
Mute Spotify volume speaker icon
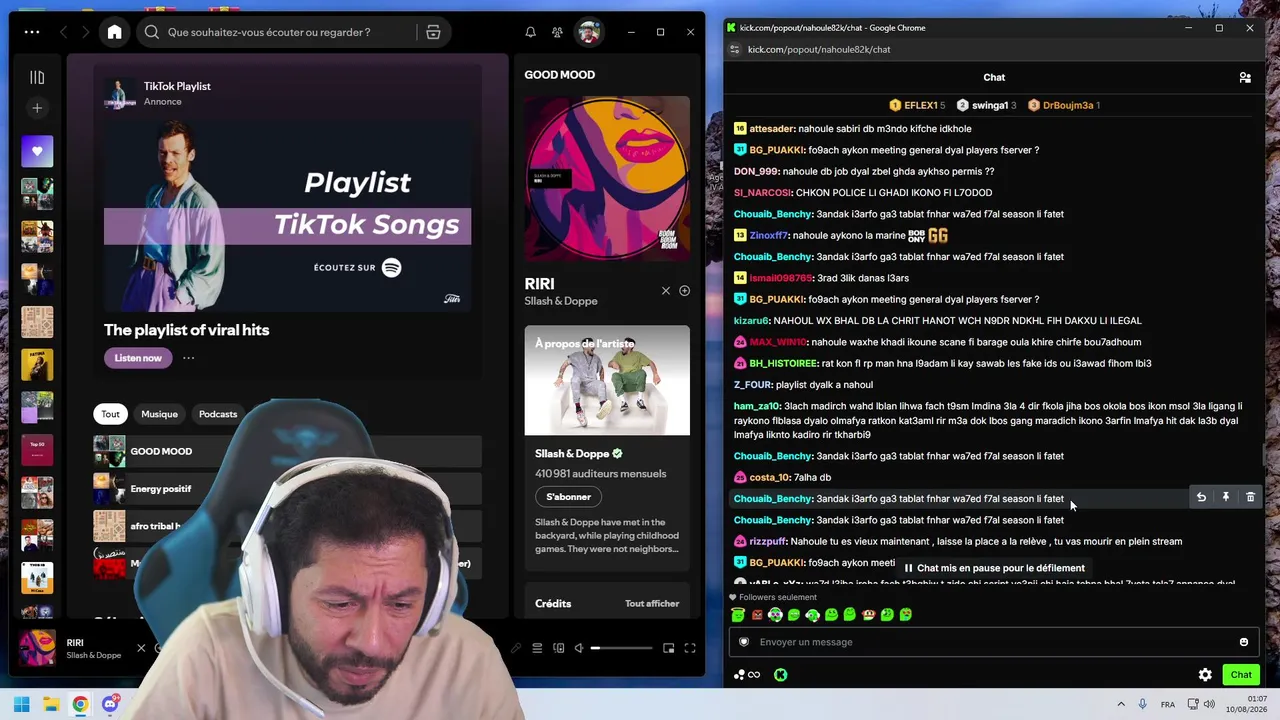[x=579, y=648]
